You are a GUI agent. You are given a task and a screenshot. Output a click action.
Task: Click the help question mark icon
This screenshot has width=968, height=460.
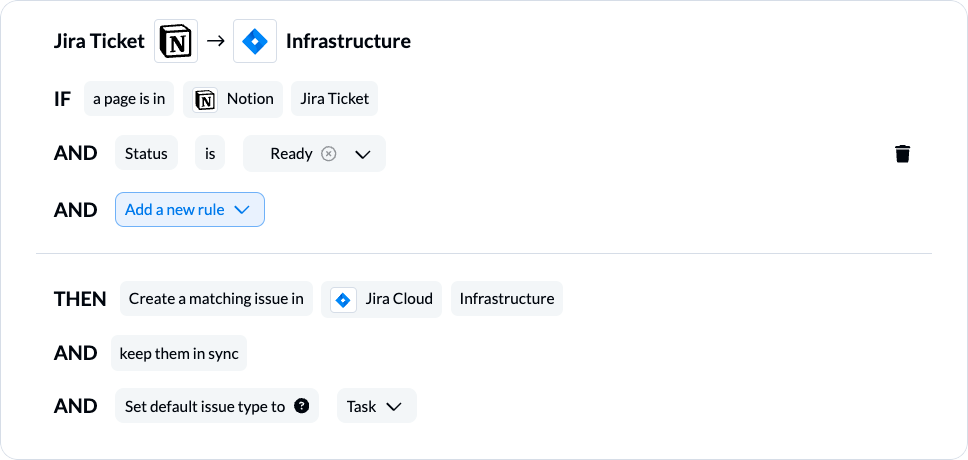point(301,406)
